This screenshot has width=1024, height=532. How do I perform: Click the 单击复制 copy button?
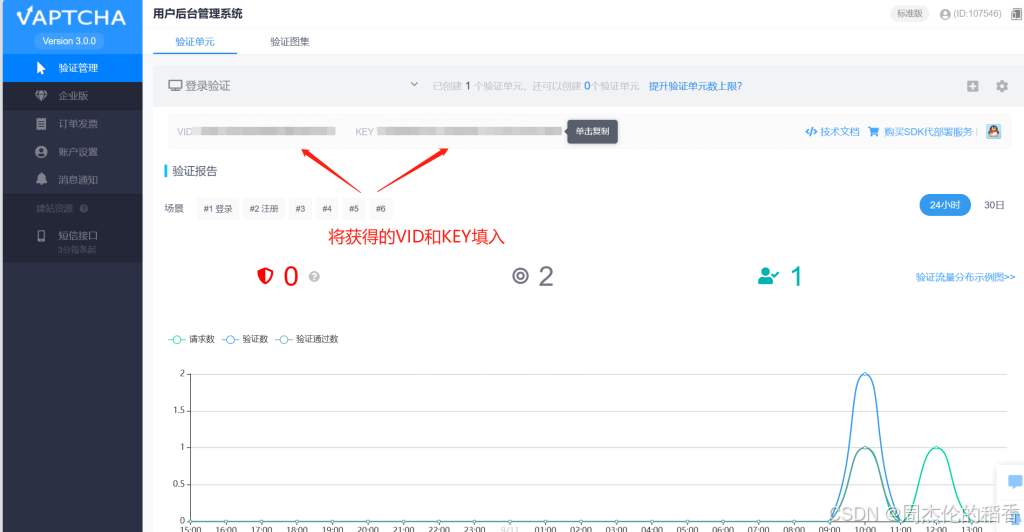pyautogui.click(x=592, y=131)
